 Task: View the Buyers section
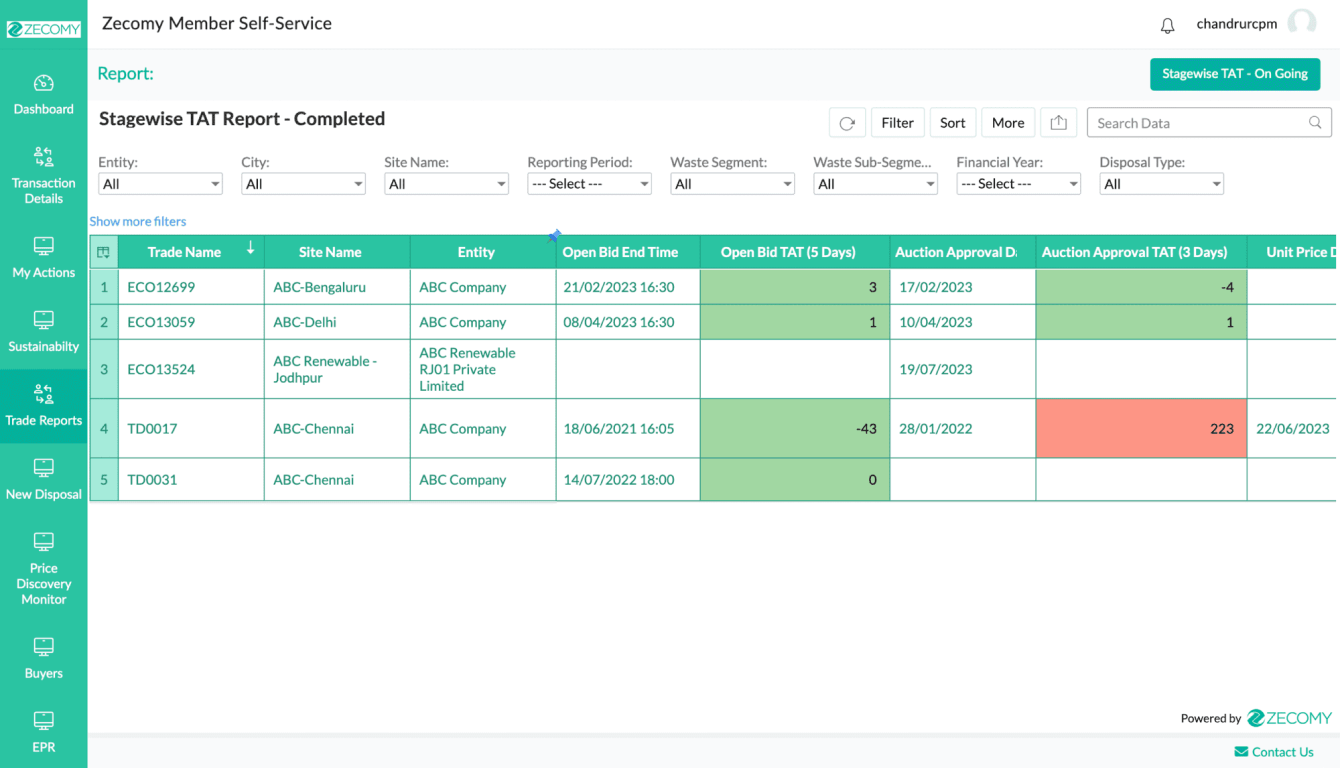point(43,659)
